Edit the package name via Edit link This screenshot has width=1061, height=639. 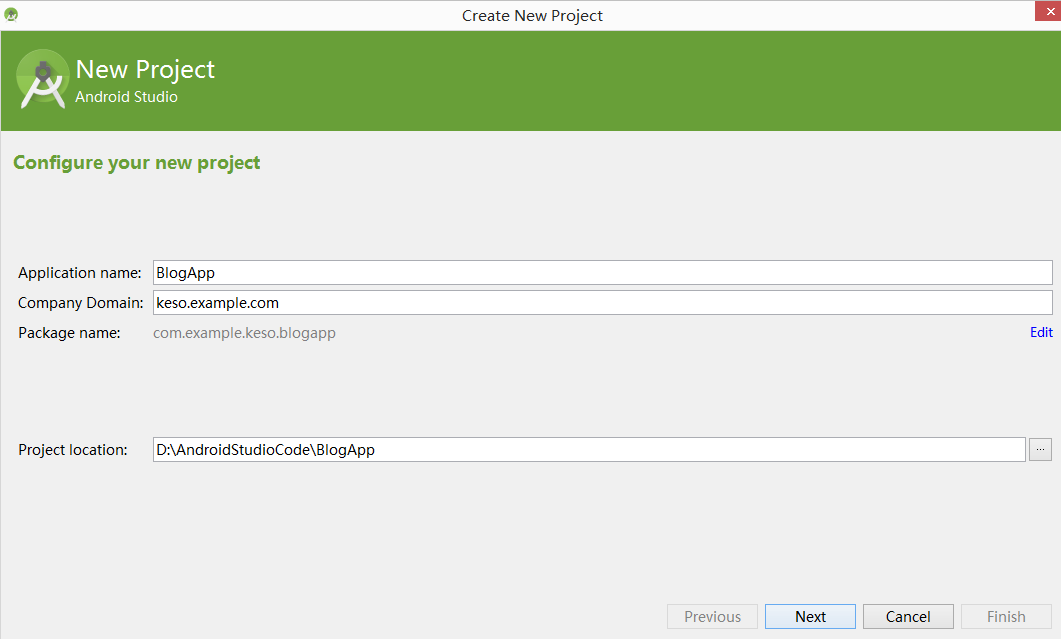1041,332
